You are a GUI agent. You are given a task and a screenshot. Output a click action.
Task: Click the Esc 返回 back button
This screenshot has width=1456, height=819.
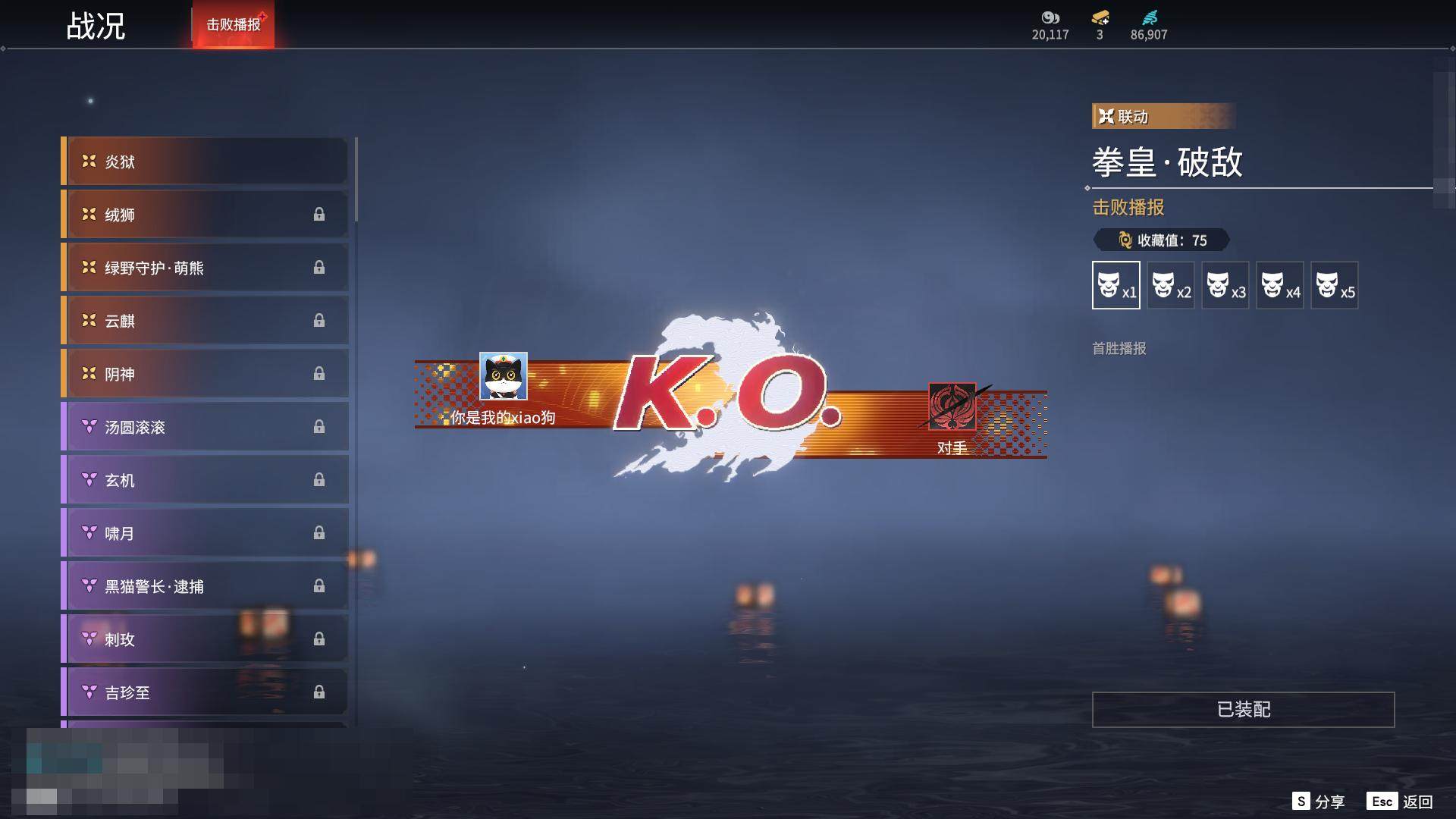coord(1400,802)
